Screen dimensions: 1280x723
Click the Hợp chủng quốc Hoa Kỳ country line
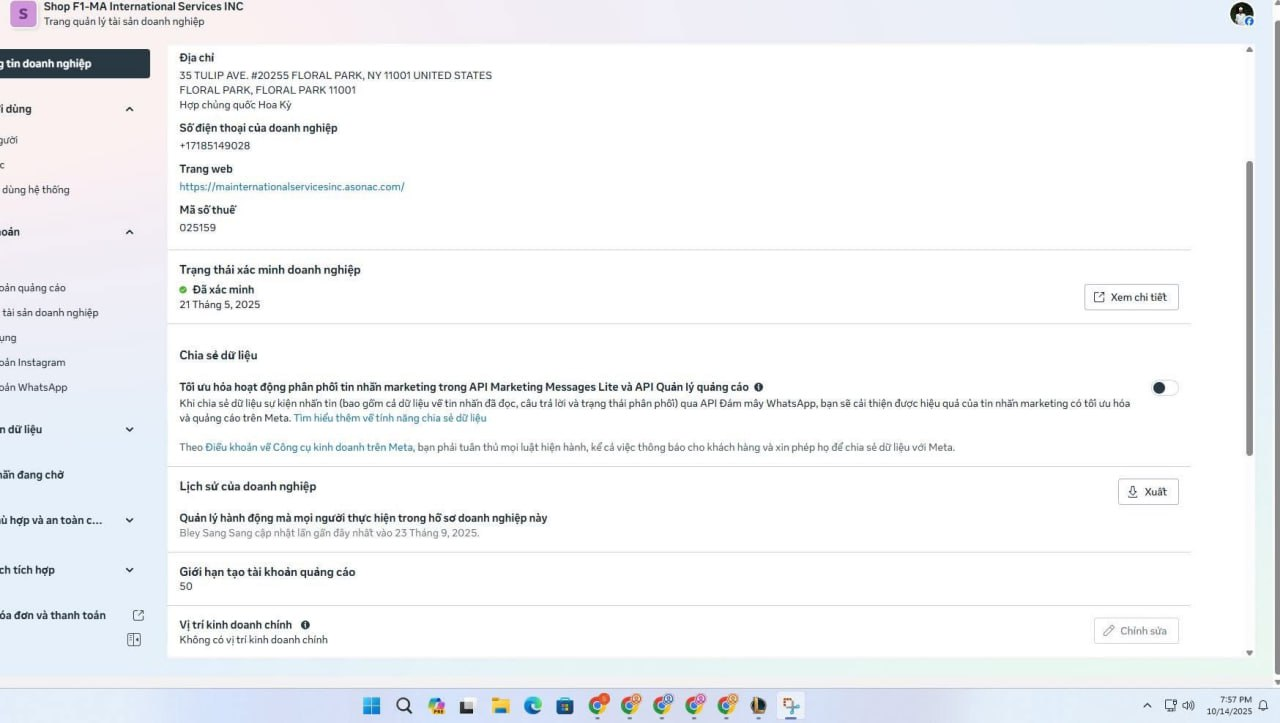point(235,105)
